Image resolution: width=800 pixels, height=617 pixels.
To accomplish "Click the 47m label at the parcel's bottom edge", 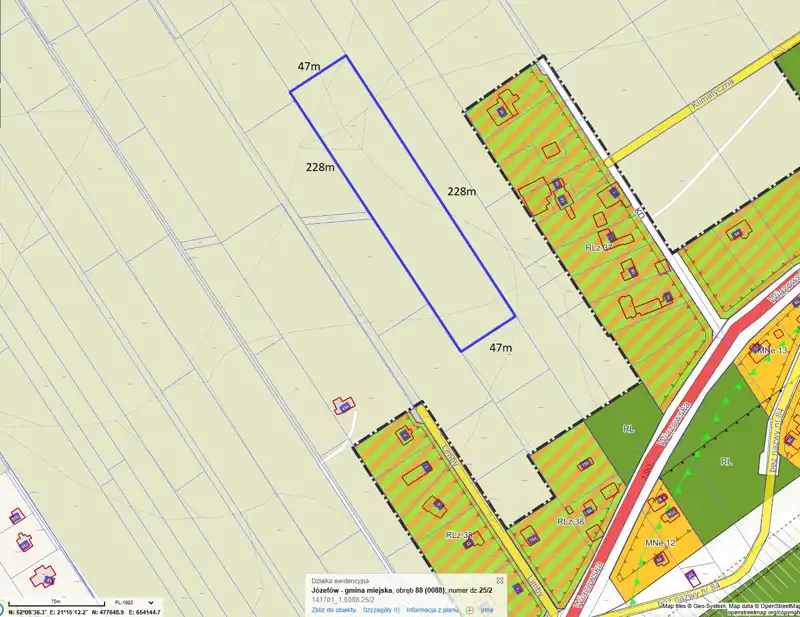I will tap(501, 348).
